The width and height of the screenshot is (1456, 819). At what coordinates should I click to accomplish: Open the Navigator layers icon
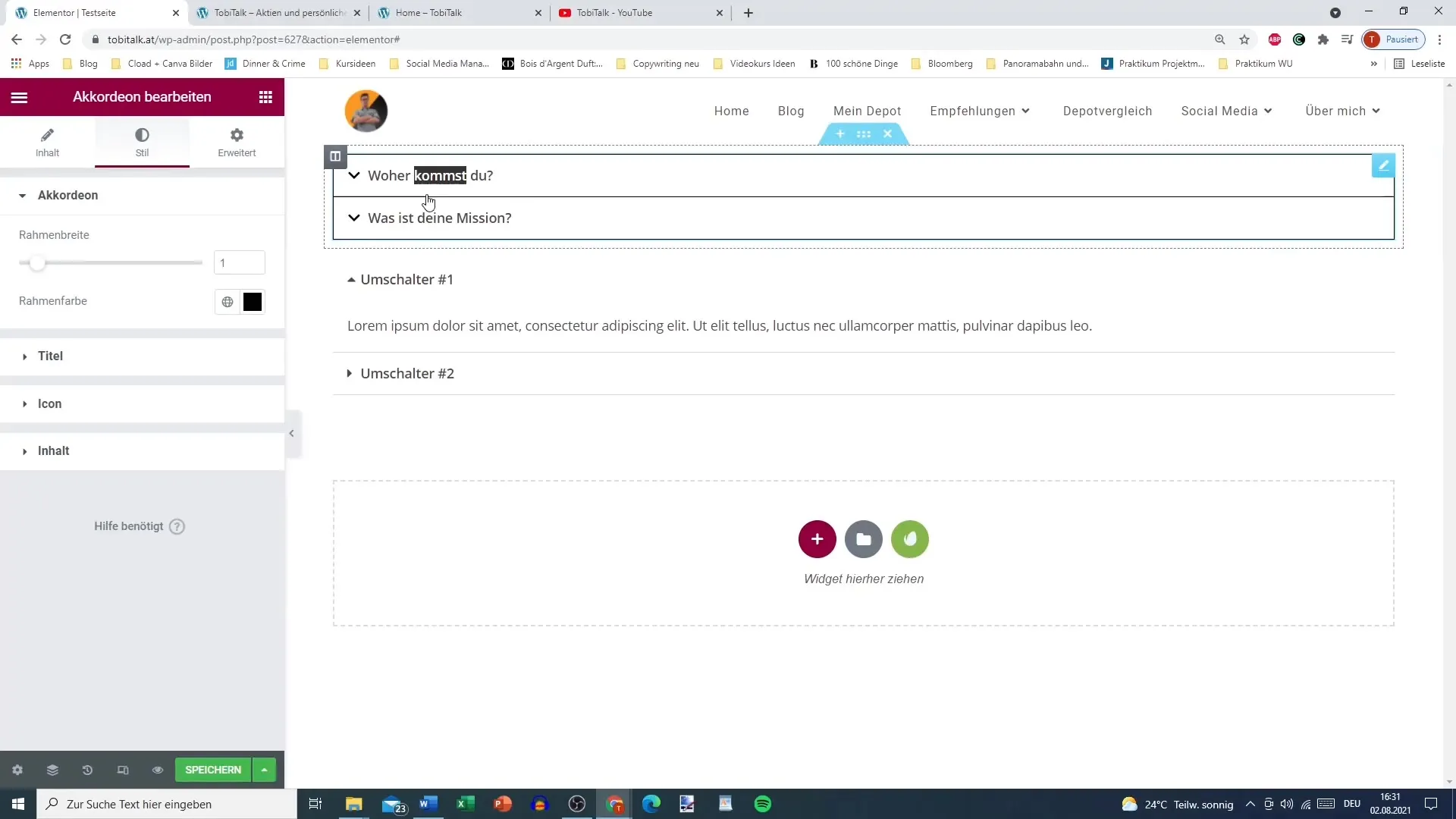pos(52,770)
